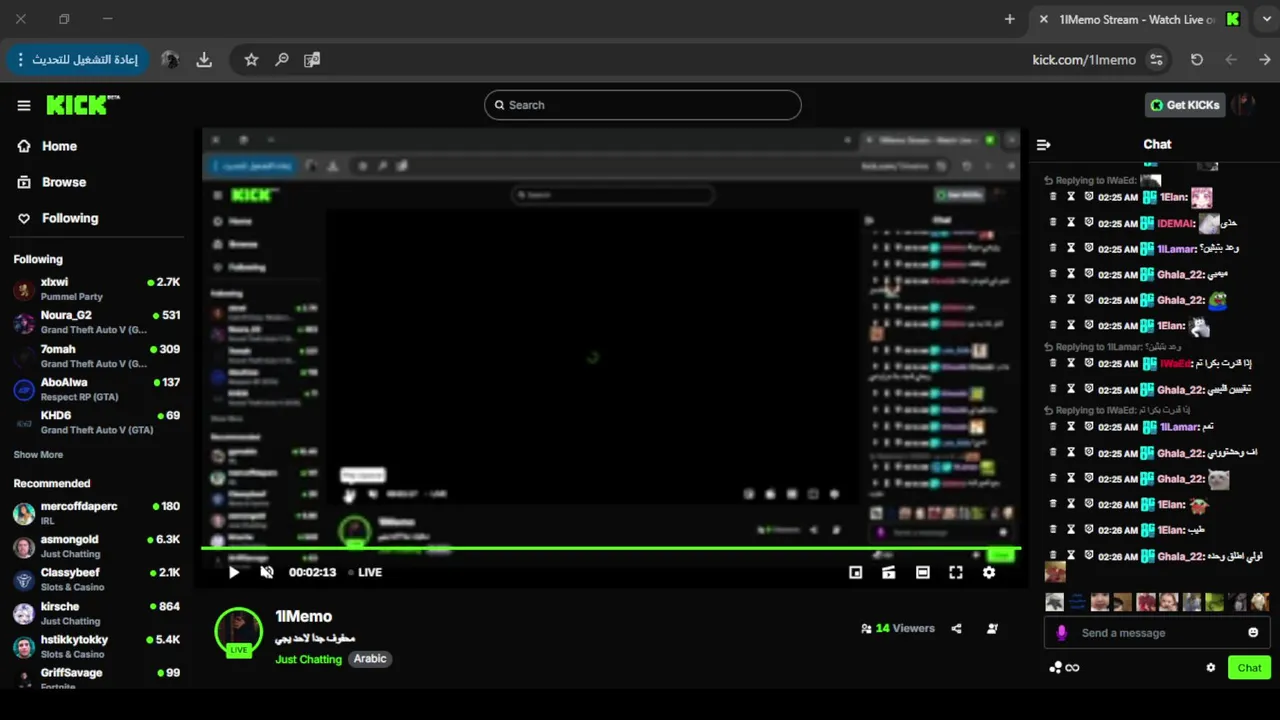This screenshot has width=1280, height=720.
Task: Open the 1lMemo channel name link
Action: pos(304,617)
